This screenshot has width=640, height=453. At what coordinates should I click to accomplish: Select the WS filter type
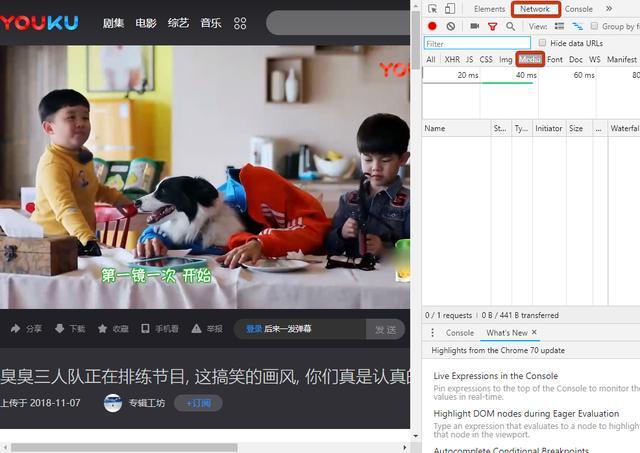point(595,60)
